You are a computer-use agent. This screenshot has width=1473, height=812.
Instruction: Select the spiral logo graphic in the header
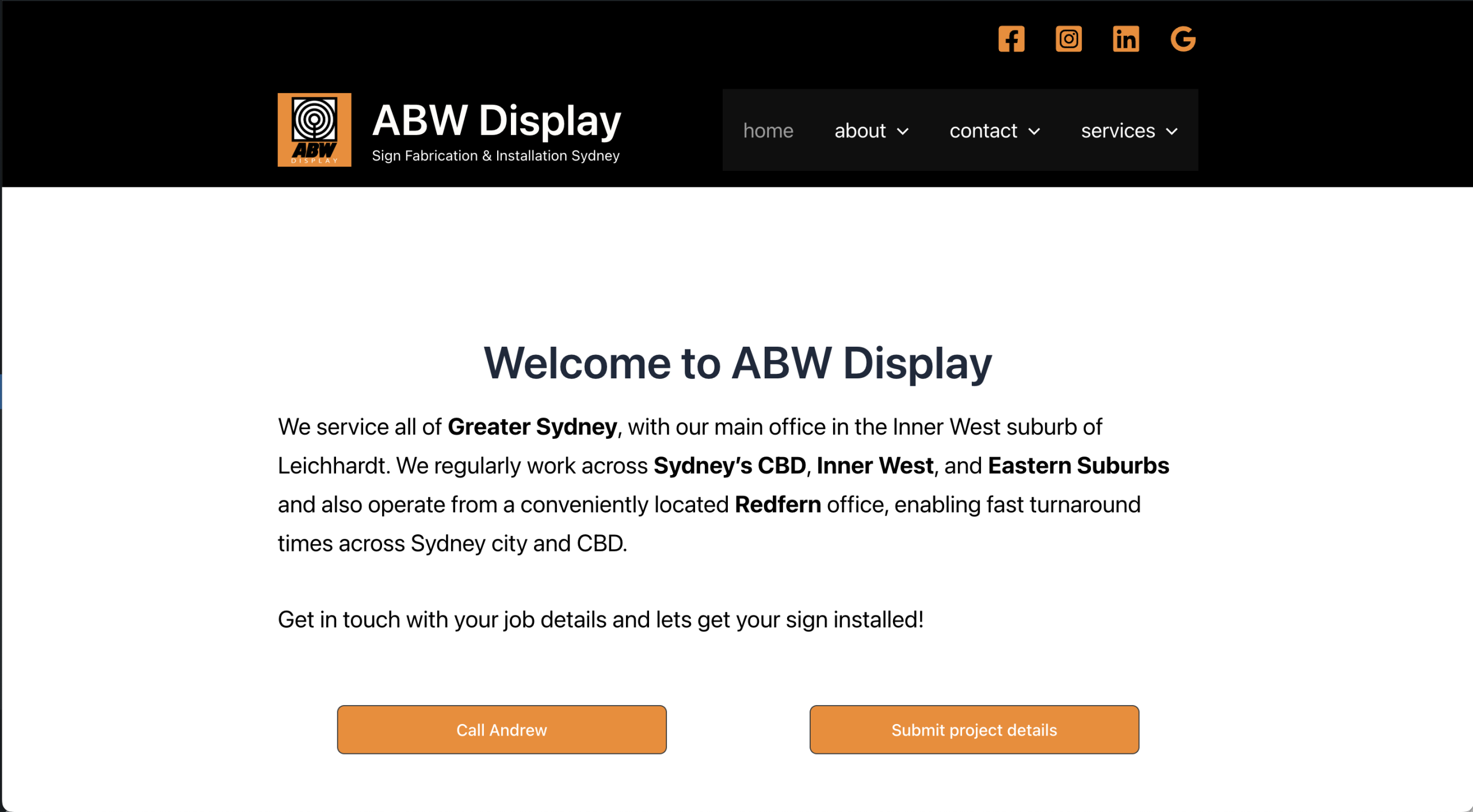314,119
